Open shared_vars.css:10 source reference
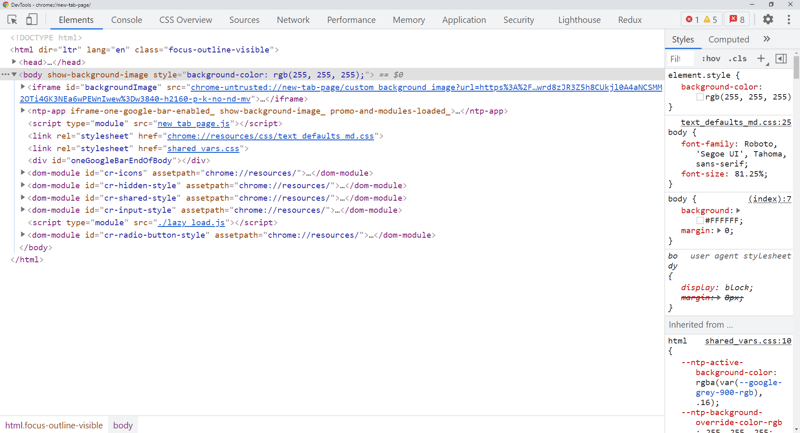 748,341
